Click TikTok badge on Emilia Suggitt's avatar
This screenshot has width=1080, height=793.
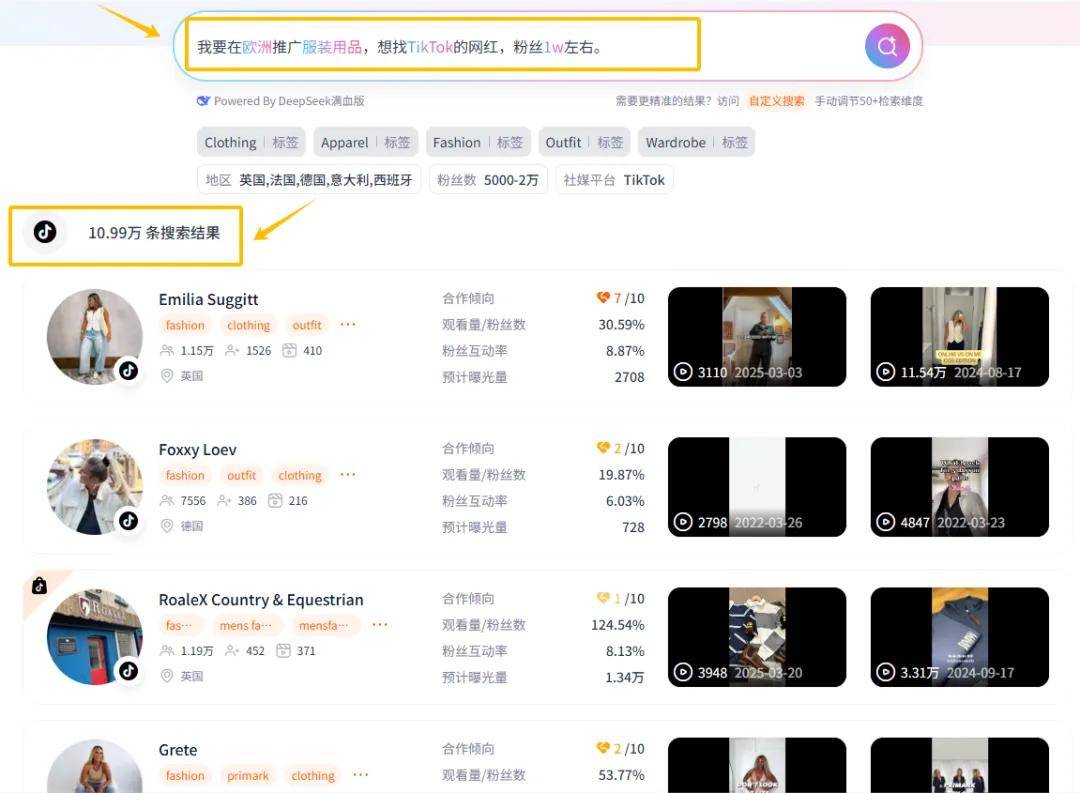128,371
